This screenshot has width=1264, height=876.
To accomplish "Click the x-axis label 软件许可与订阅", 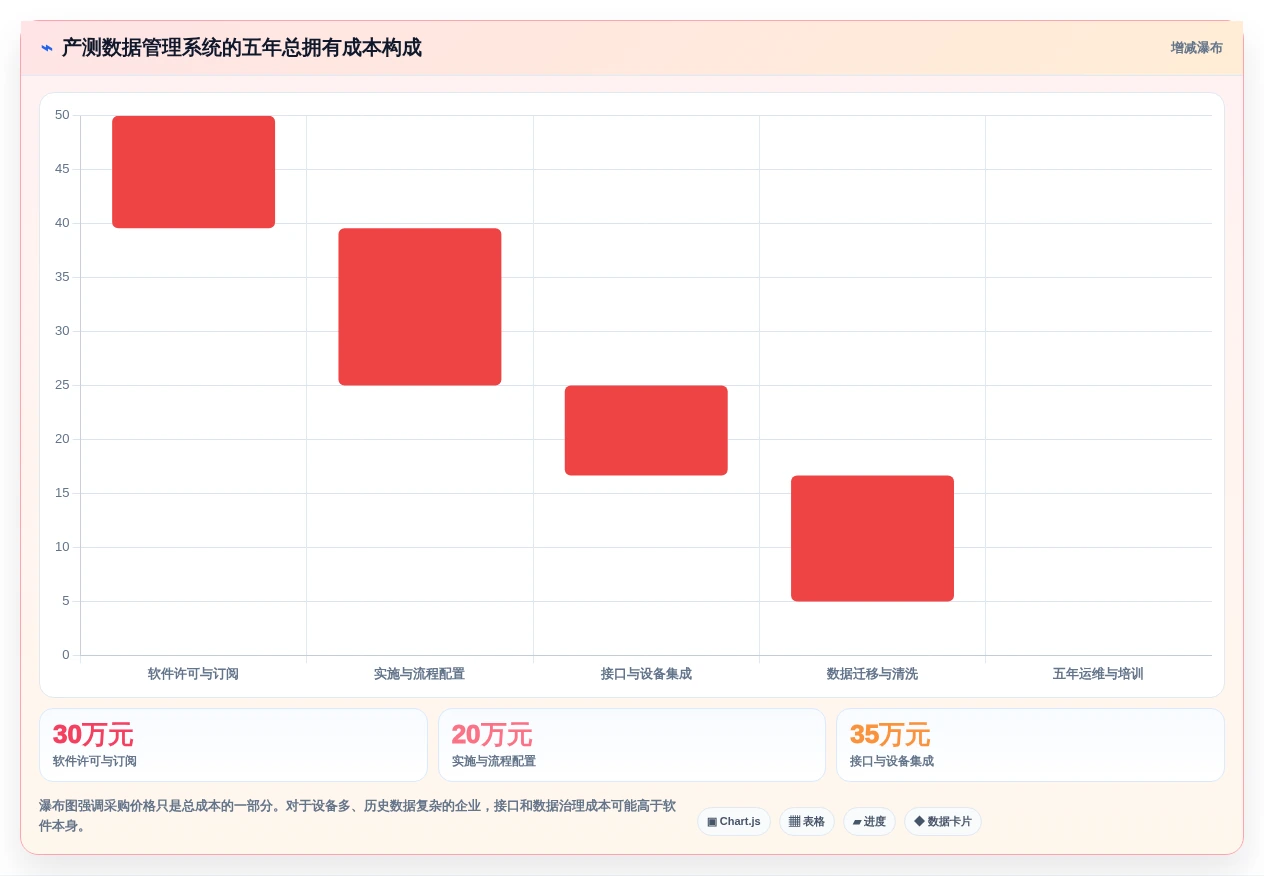I will (193, 674).
